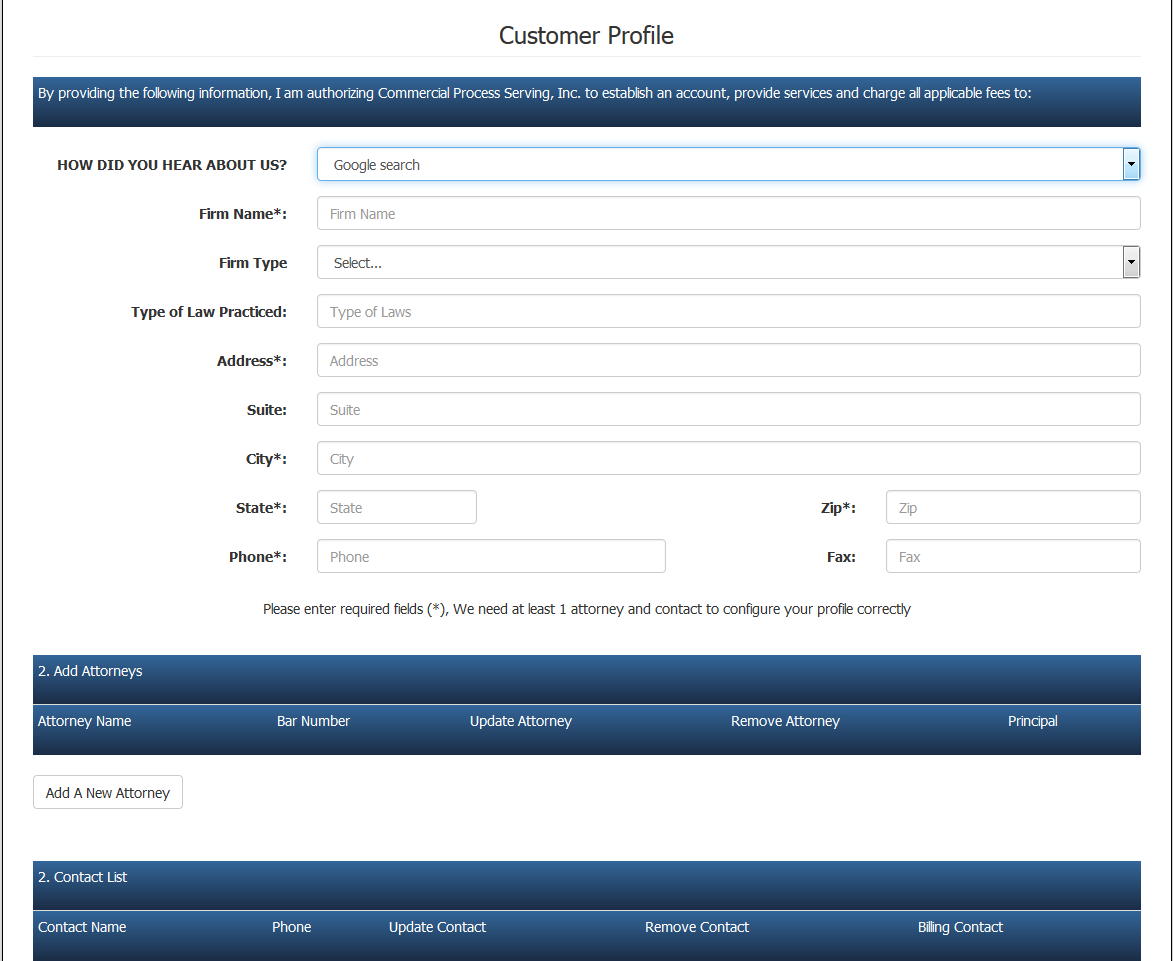The image size is (1173, 961).
Task: Select the Suite text box
Action: click(729, 410)
